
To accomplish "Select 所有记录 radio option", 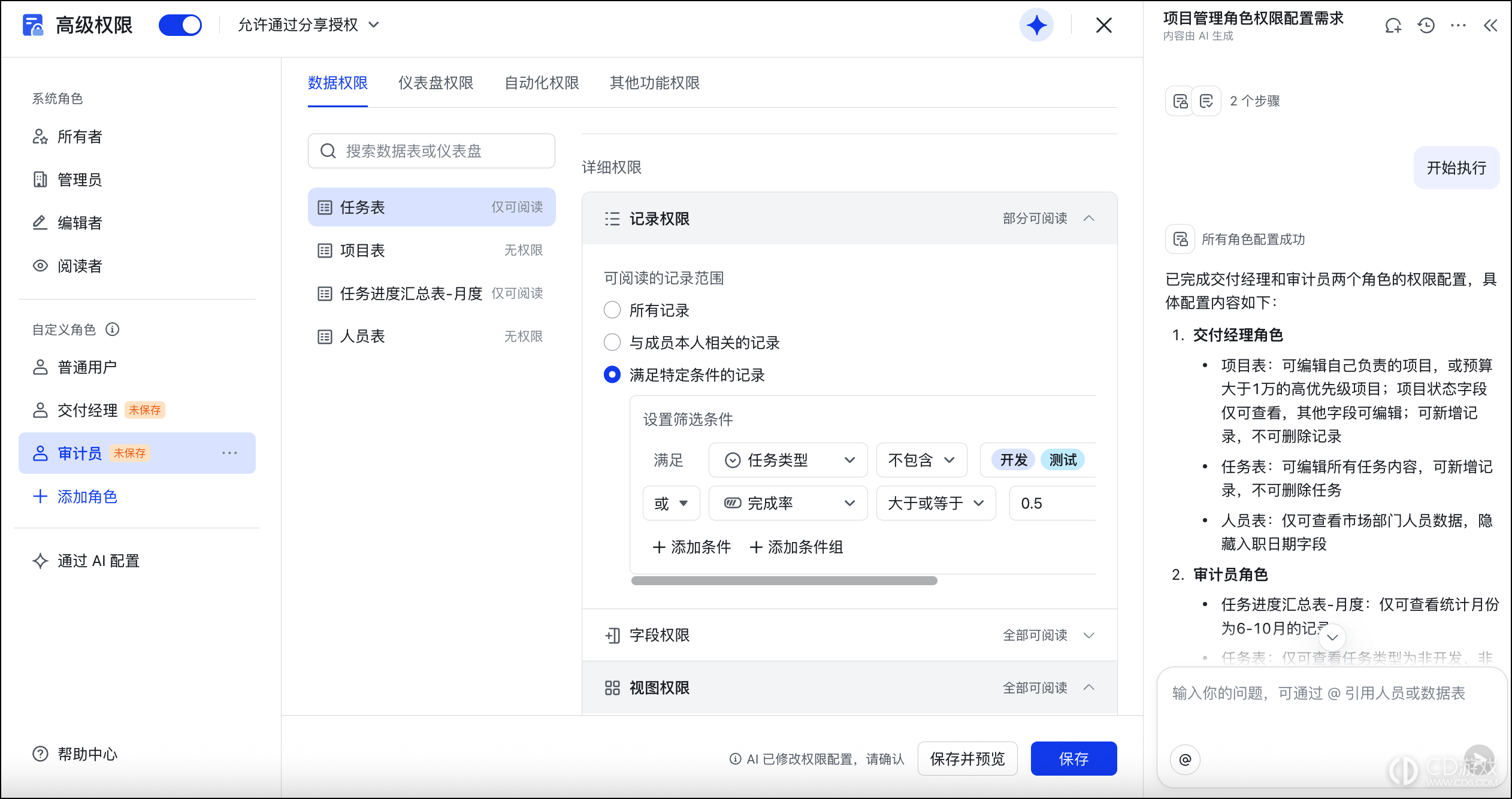I will pyautogui.click(x=612, y=310).
